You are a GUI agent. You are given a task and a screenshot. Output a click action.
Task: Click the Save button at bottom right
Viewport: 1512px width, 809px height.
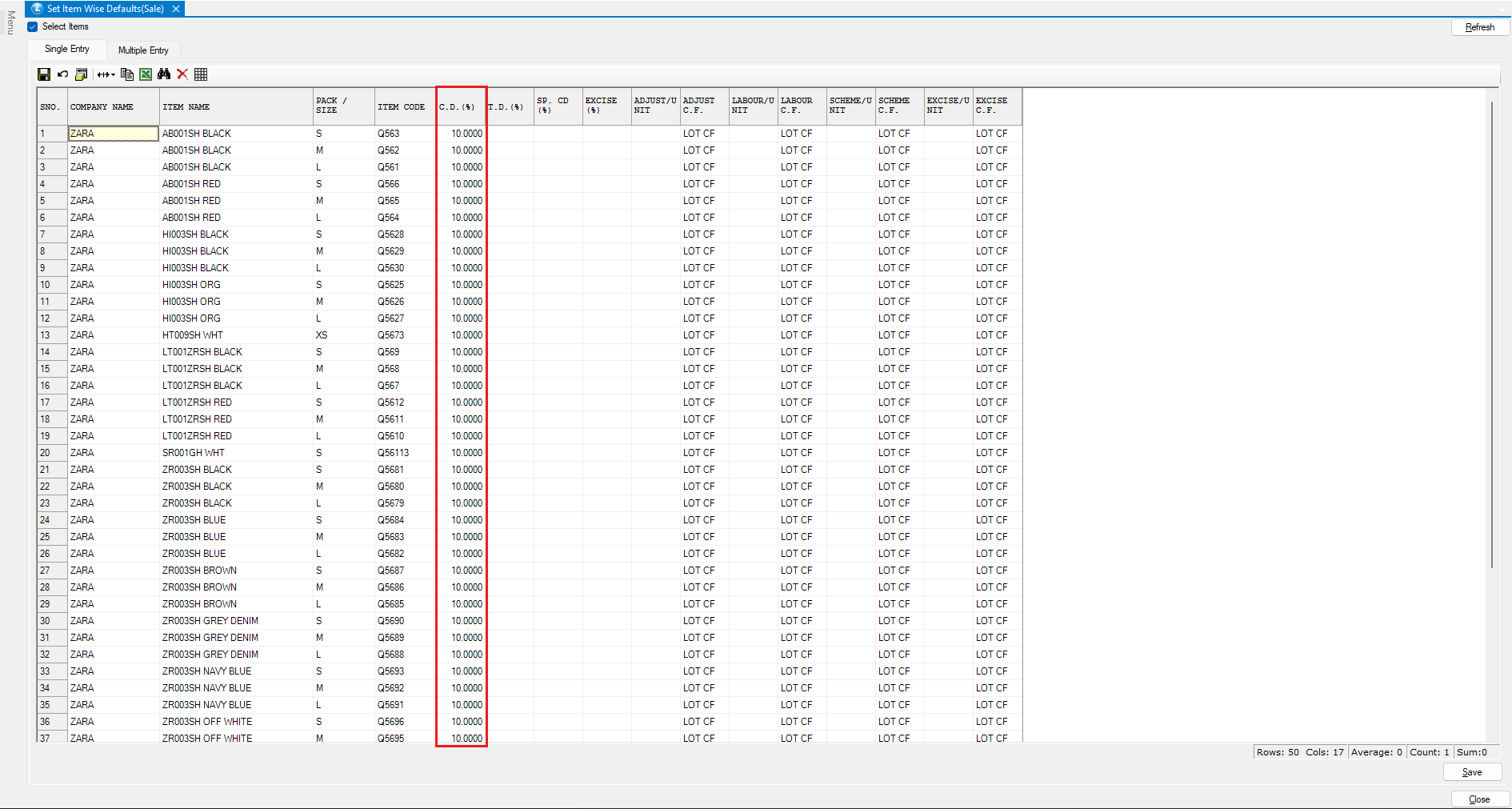(x=1471, y=772)
